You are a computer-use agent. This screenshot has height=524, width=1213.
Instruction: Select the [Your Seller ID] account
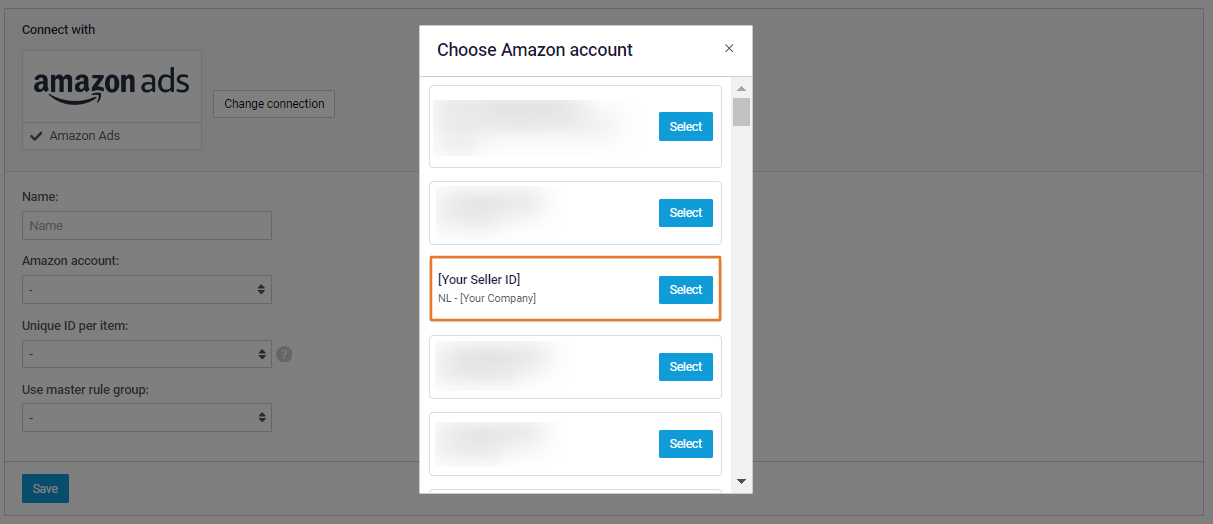[x=685, y=290]
